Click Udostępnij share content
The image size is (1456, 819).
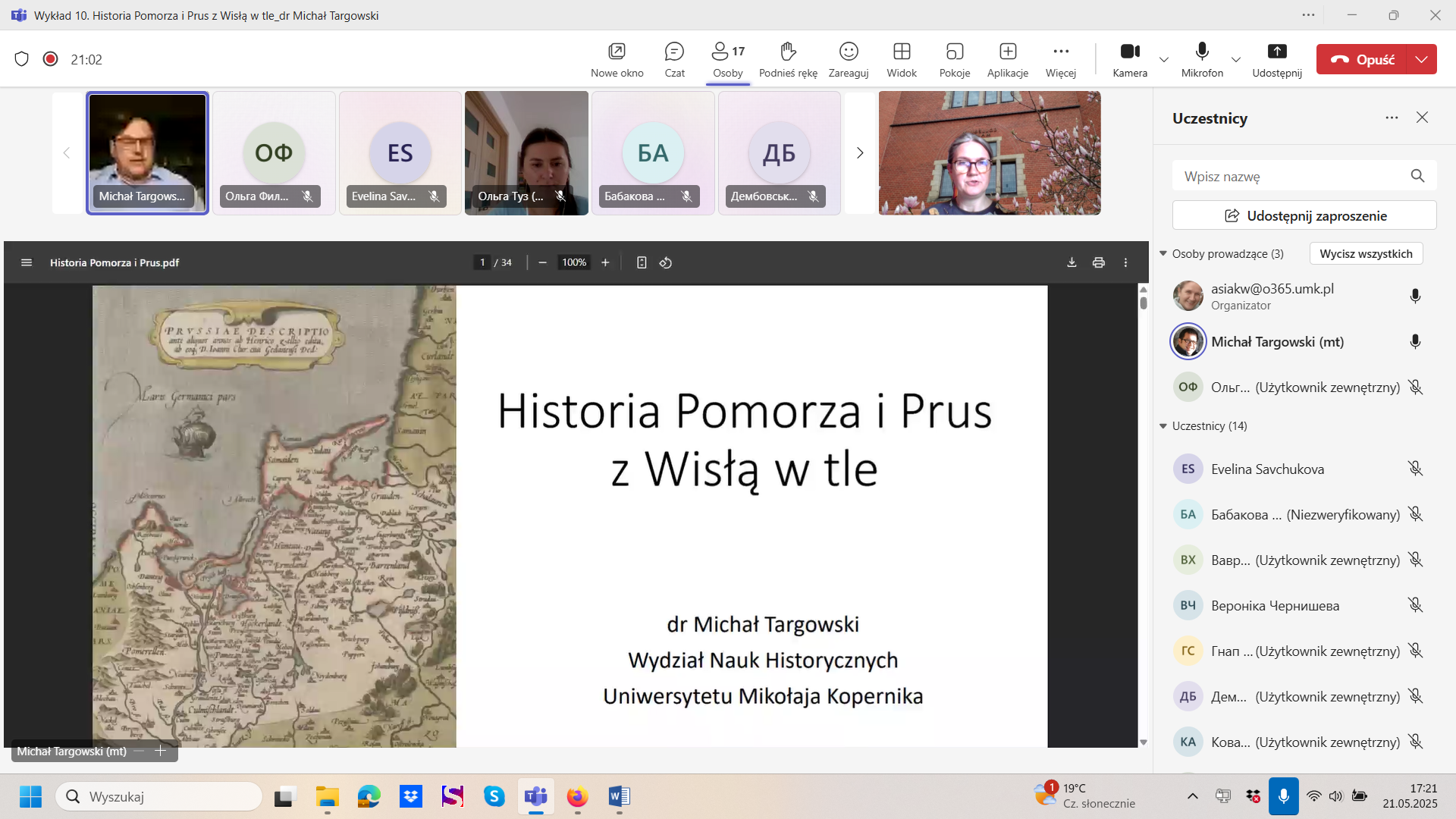pyautogui.click(x=1277, y=60)
